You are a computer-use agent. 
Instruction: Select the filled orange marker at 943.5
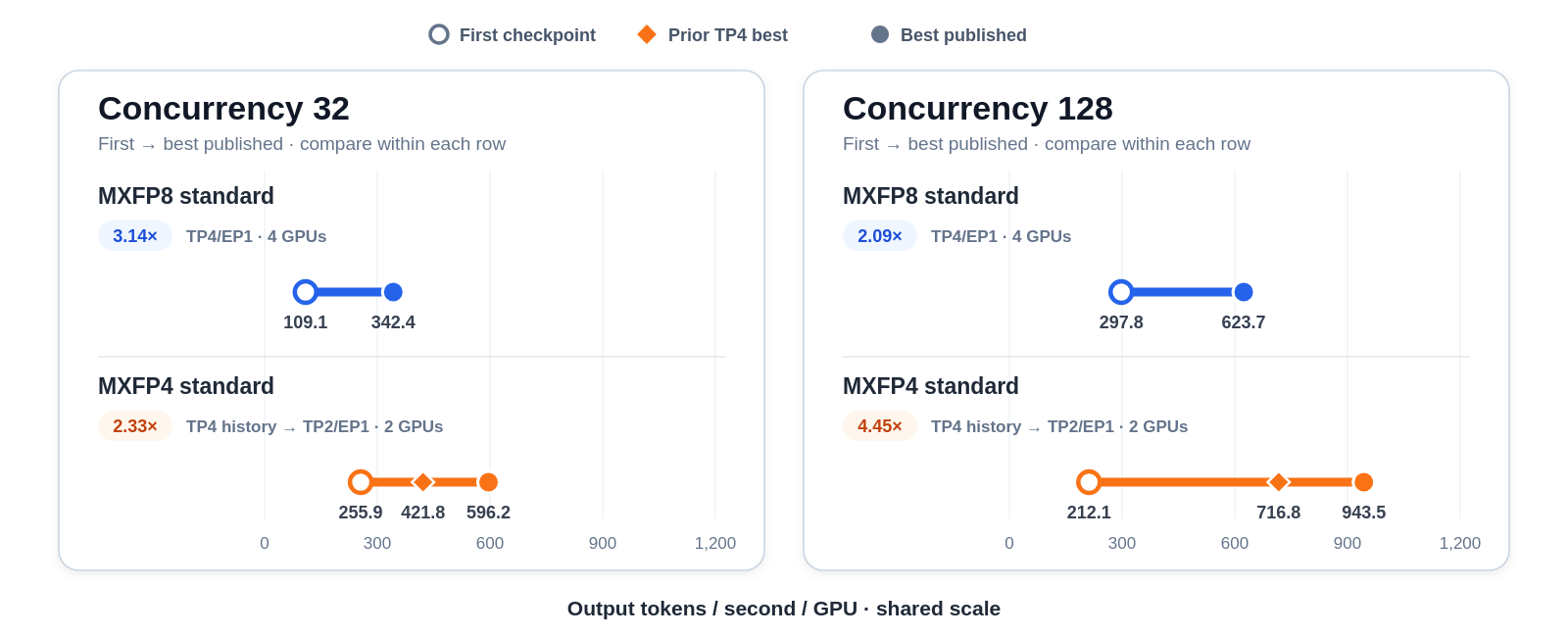click(1363, 482)
